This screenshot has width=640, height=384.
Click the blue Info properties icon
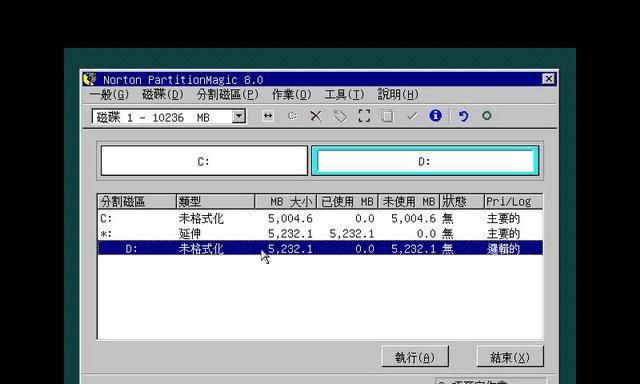(436, 116)
